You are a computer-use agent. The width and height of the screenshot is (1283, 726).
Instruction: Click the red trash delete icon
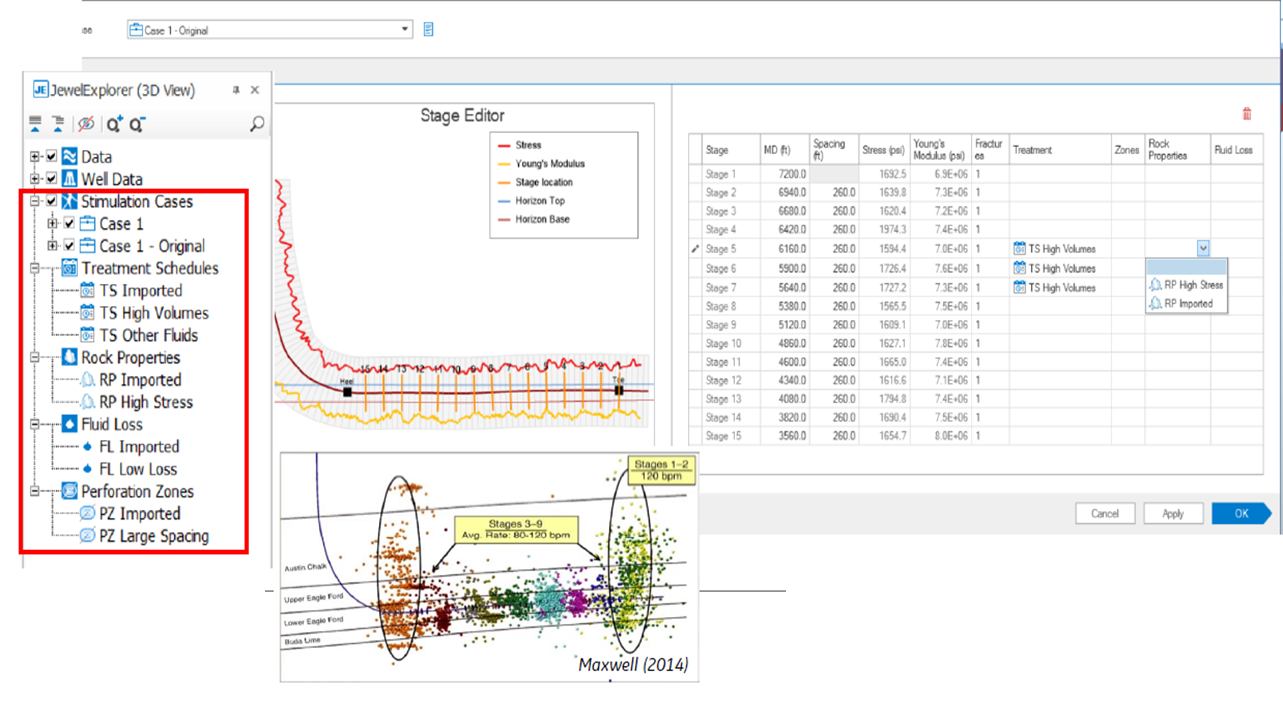(1246, 115)
